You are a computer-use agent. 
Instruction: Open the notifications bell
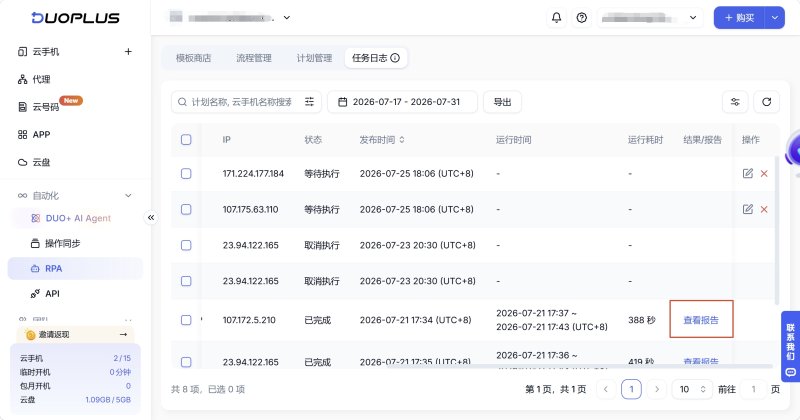point(556,18)
